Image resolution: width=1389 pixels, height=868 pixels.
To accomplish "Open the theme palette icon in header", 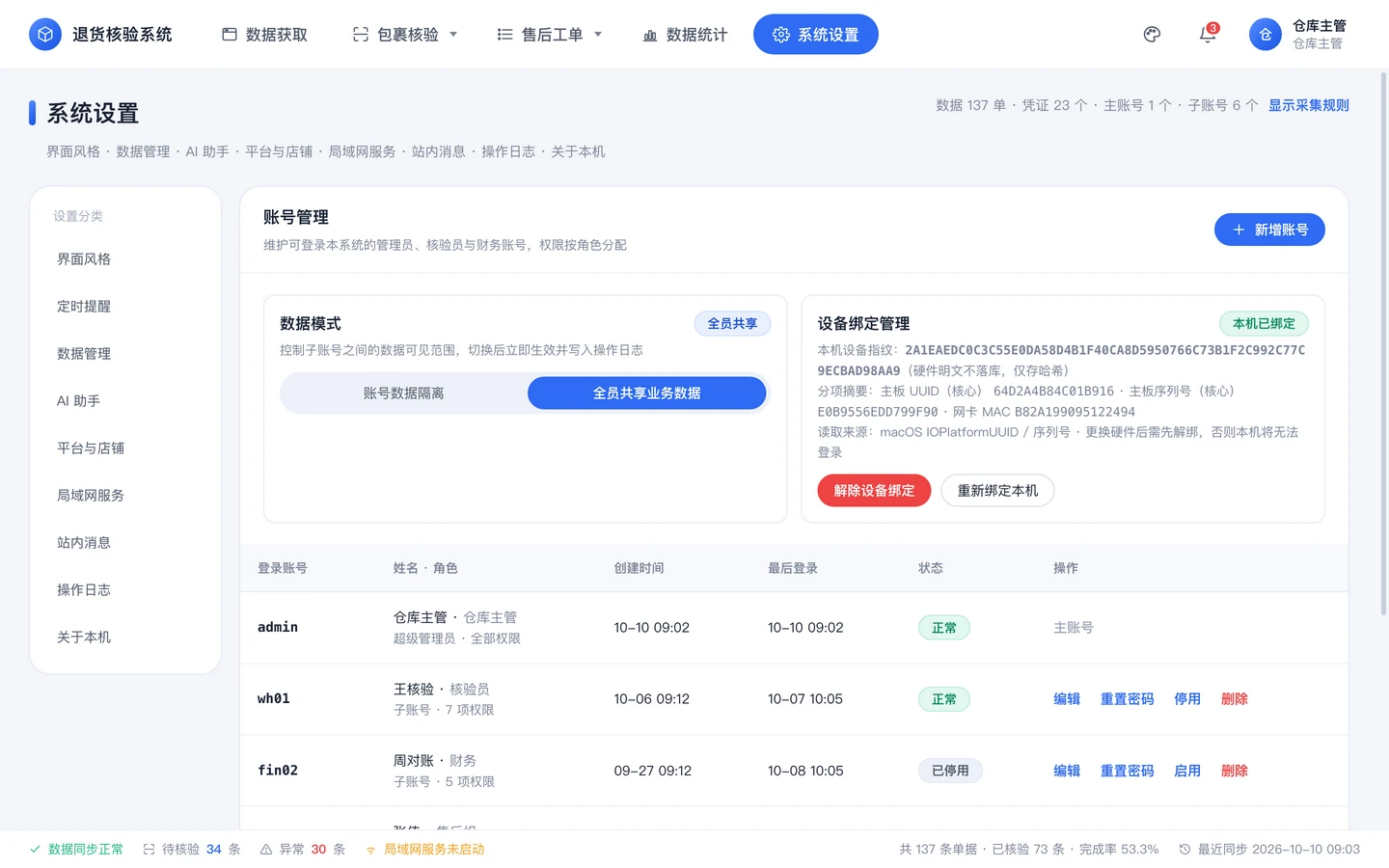I will [1152, 35].
